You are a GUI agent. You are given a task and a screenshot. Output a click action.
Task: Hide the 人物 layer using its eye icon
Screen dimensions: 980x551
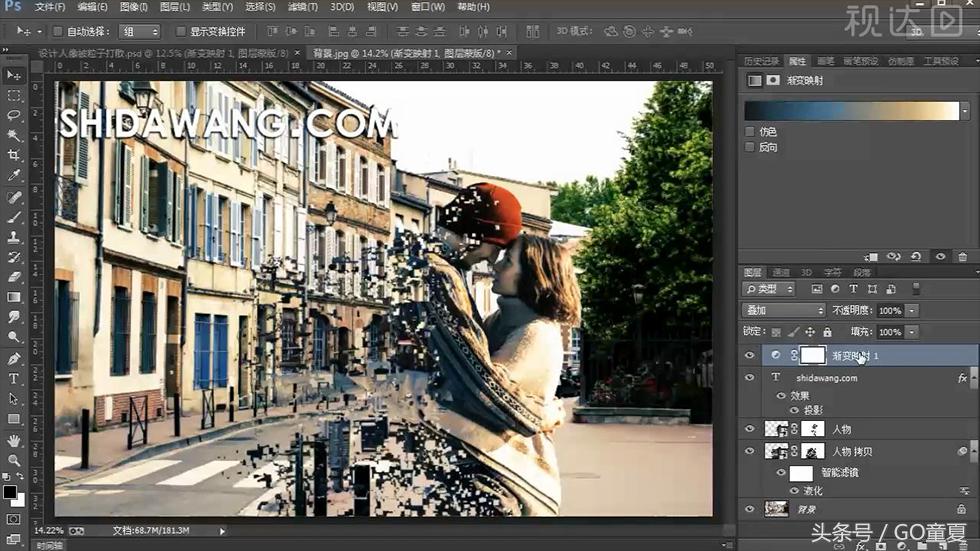750,428
